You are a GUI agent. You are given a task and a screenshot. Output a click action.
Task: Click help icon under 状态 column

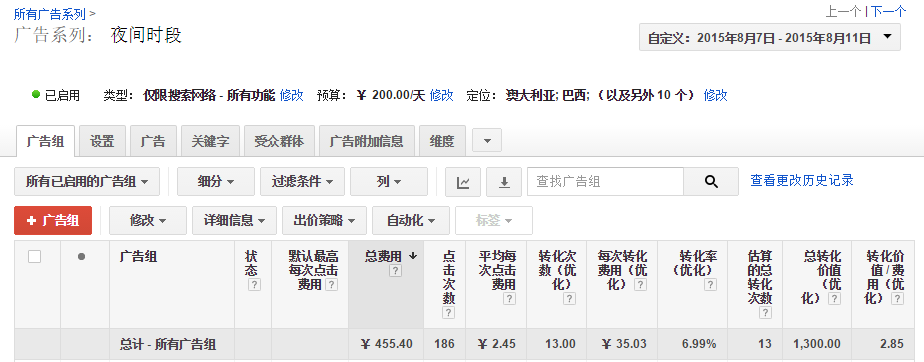254,285
